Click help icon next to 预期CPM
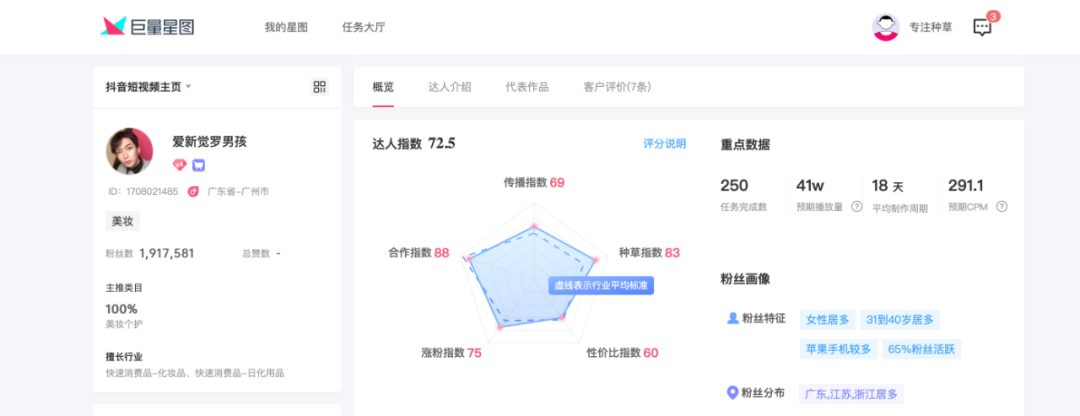 pyautogui.click(x=1002, y=207)
